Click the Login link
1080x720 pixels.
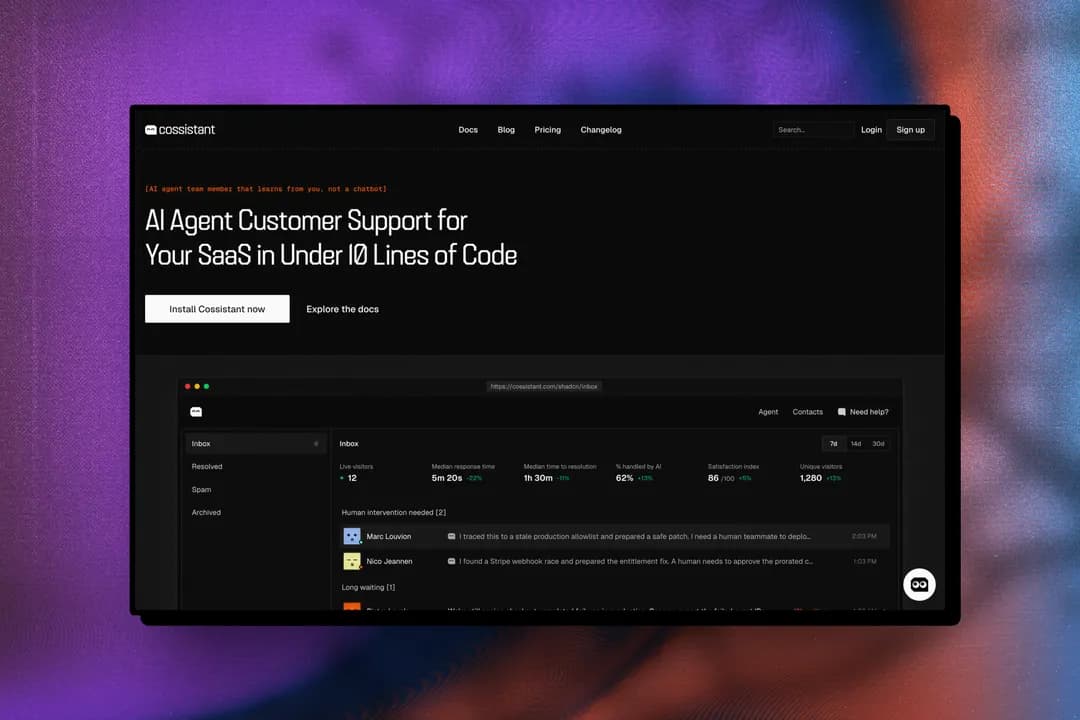[871, 130]
